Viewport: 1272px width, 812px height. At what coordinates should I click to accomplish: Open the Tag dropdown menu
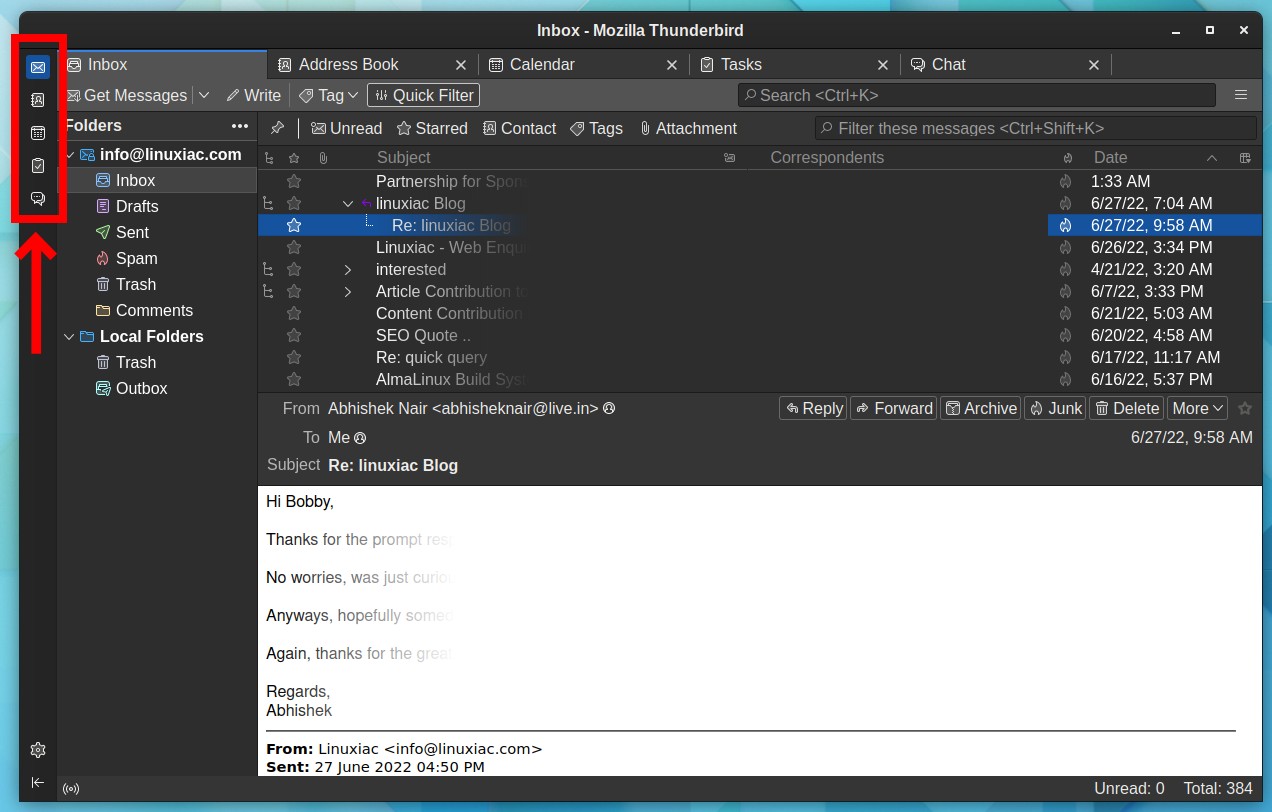click(330, 95)
